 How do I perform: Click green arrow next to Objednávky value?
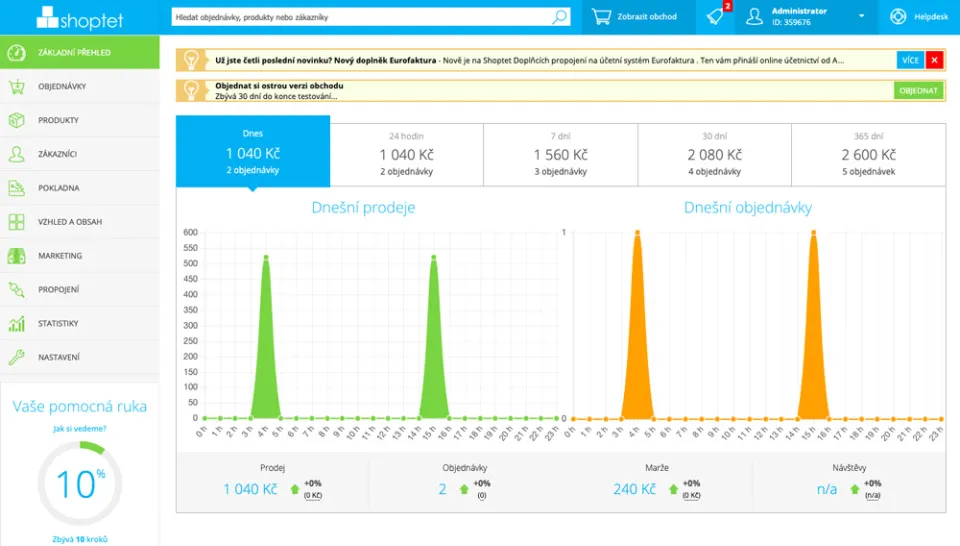tap(463, 489)
